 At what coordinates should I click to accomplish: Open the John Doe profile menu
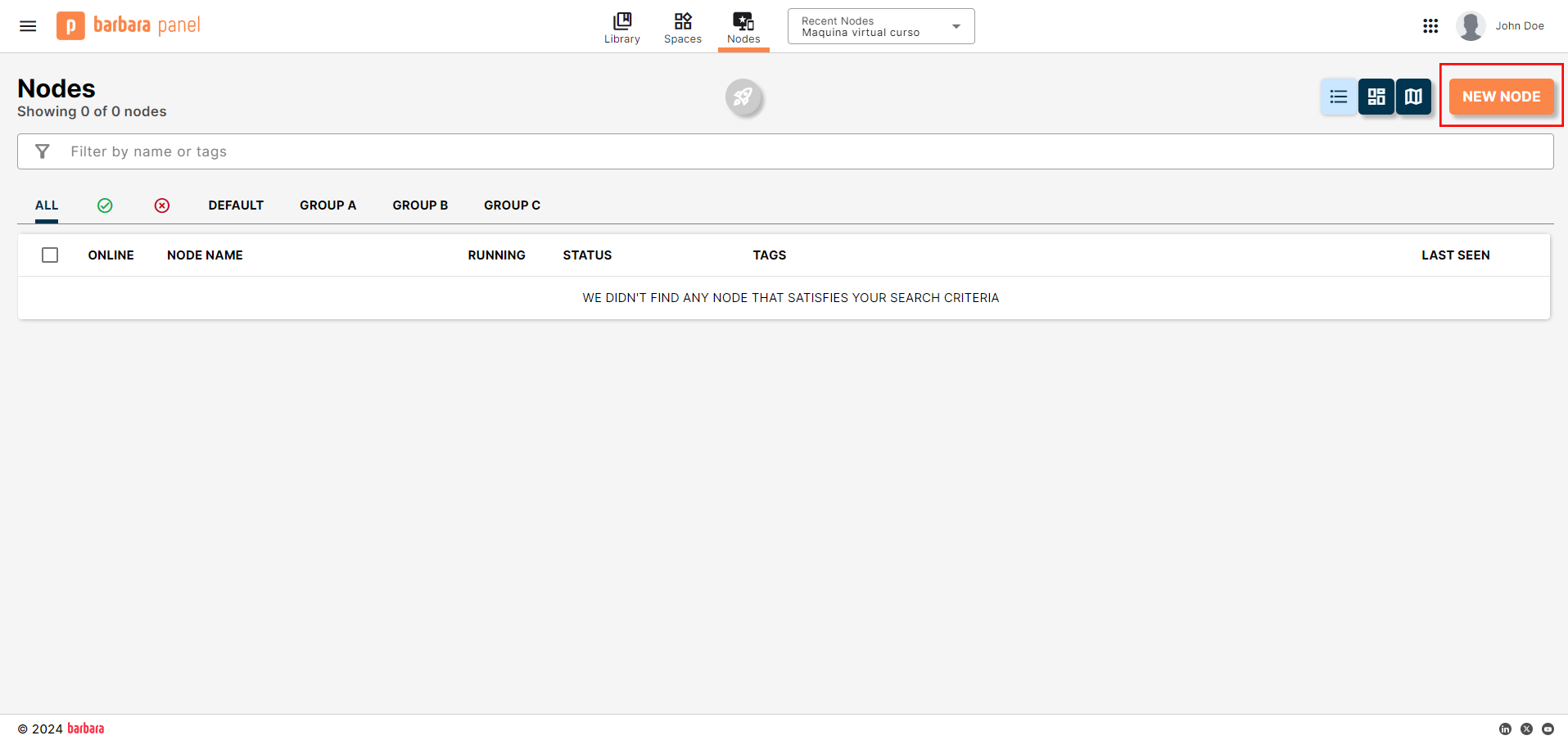click(x=1502, y=25)
